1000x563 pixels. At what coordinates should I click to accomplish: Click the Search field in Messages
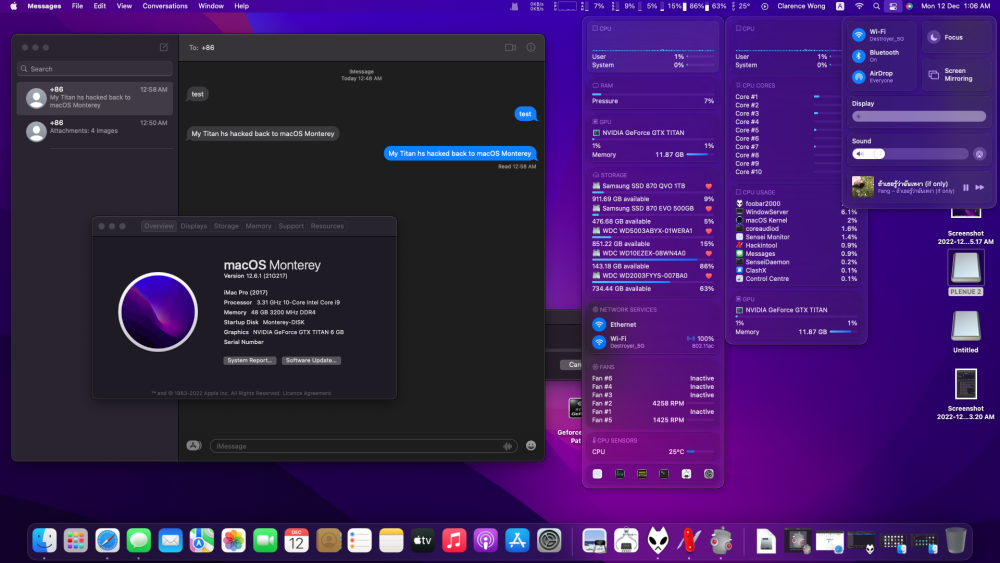[95, 68]
